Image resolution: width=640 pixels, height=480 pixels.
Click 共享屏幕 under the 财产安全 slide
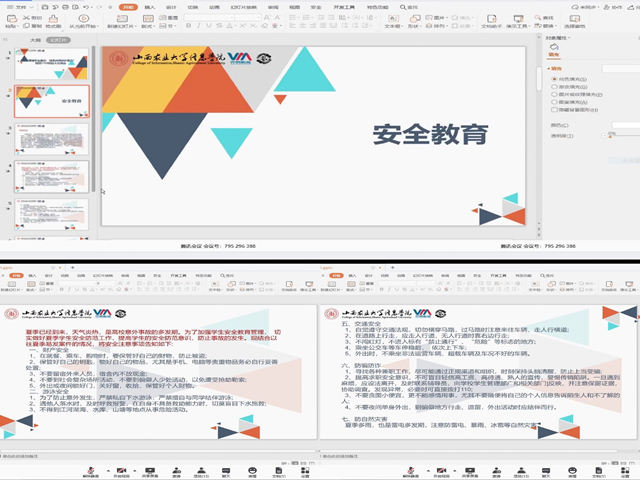[x=150, y=472]
